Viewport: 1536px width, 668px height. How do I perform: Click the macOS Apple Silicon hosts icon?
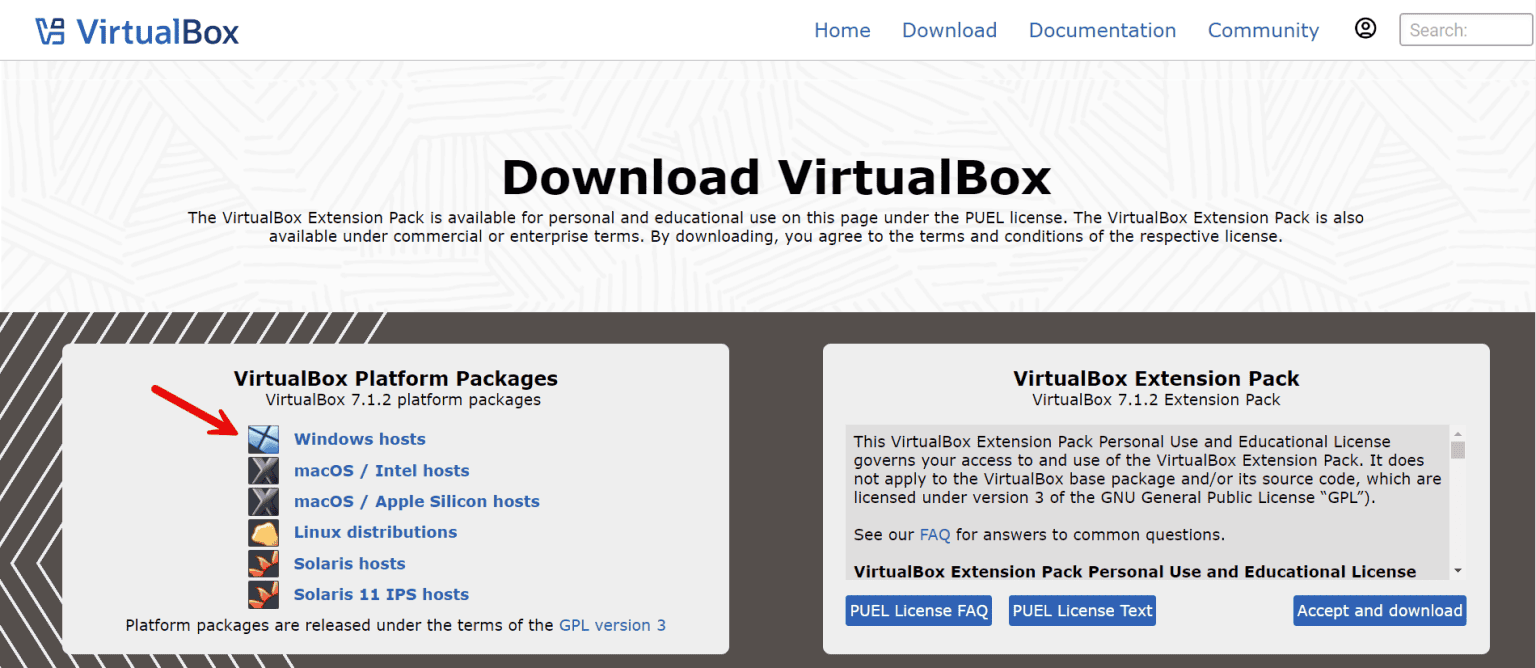coord(263,501)
